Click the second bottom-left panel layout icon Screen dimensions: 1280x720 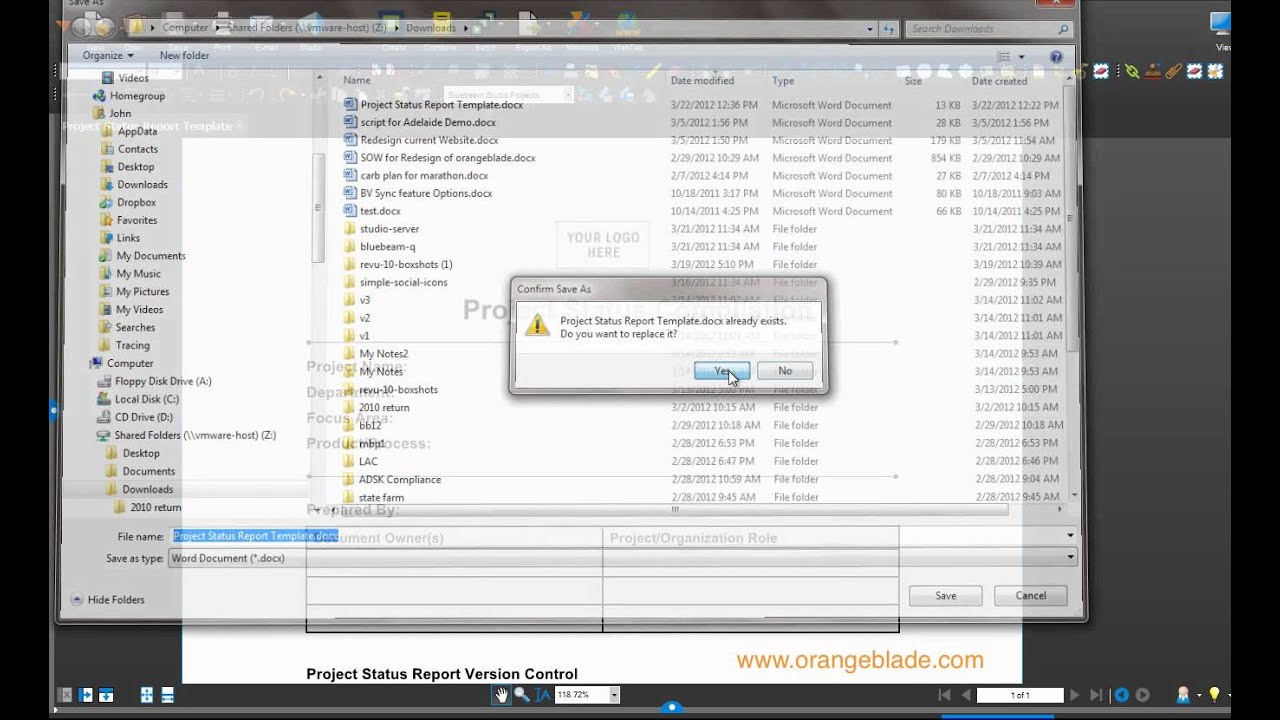point(86,694)
